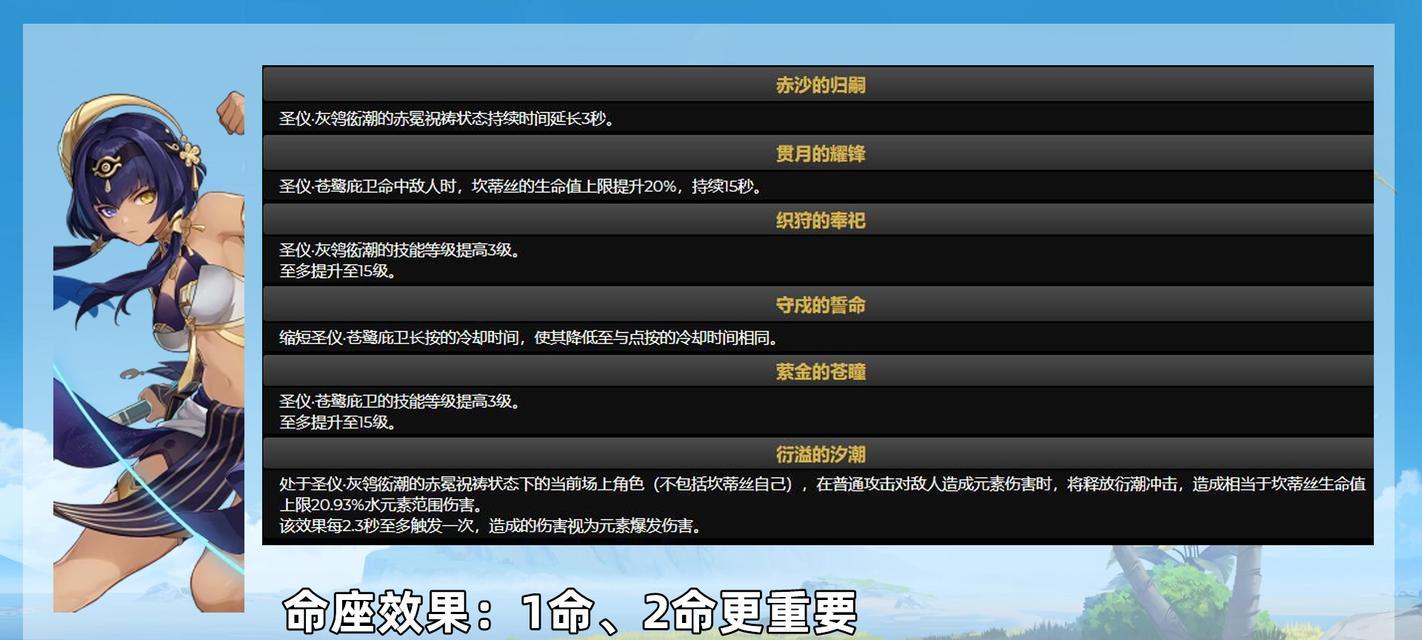The height and width of the screenshot is (640, 1422).
Task: Click the 织狩的奉祀 title bar
Action: pos(819,221)
